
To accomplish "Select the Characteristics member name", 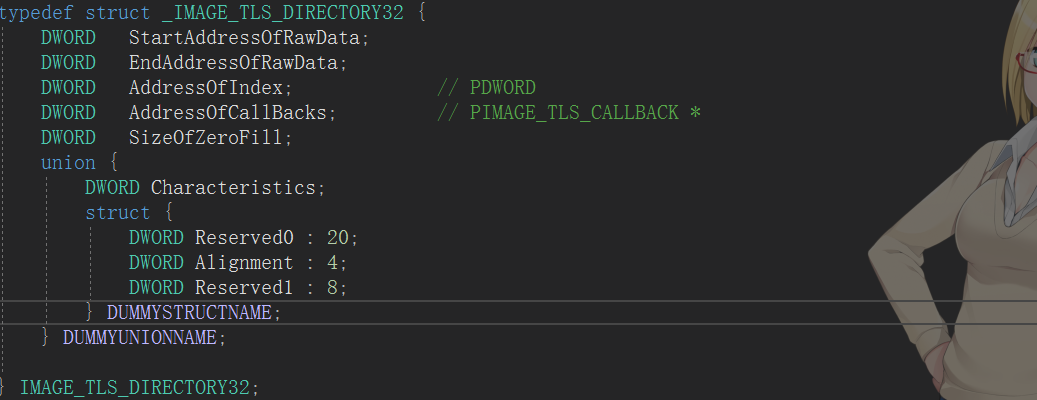I will pyautogui.click(x=236, y=188).
